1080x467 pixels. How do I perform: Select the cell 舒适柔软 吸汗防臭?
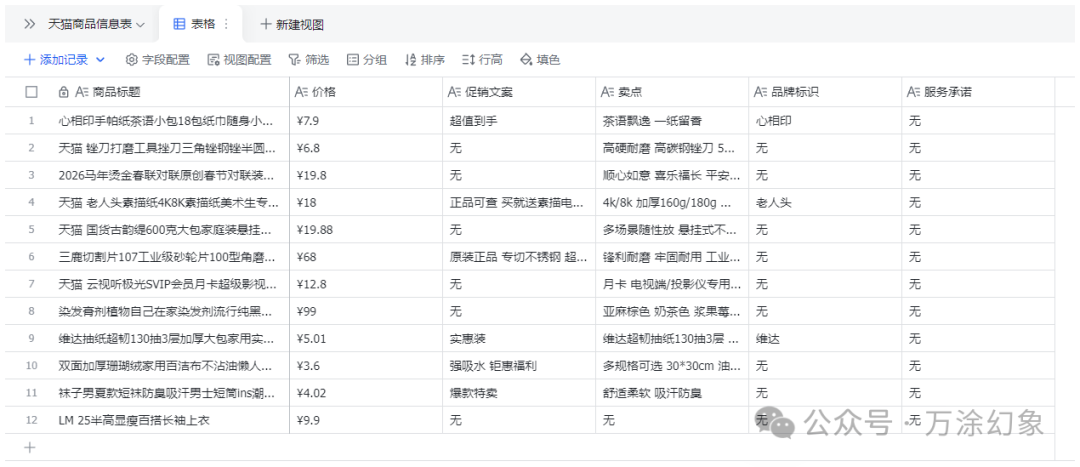pyautogui.click(x=672, y=393)
